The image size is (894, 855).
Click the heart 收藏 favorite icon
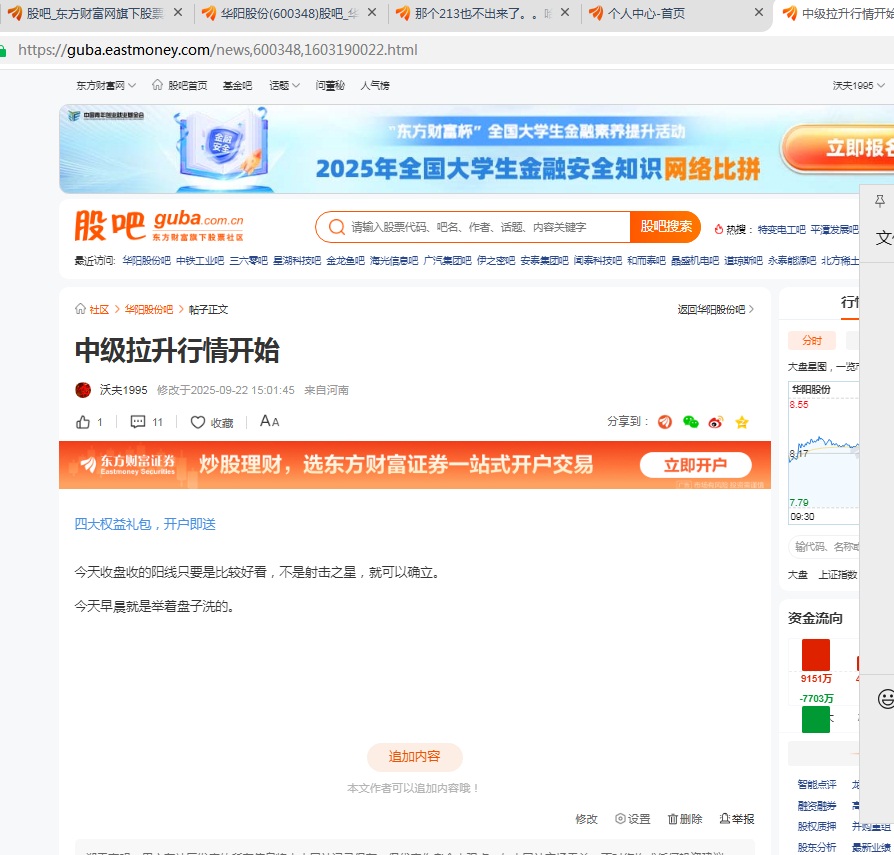[197, 422]
